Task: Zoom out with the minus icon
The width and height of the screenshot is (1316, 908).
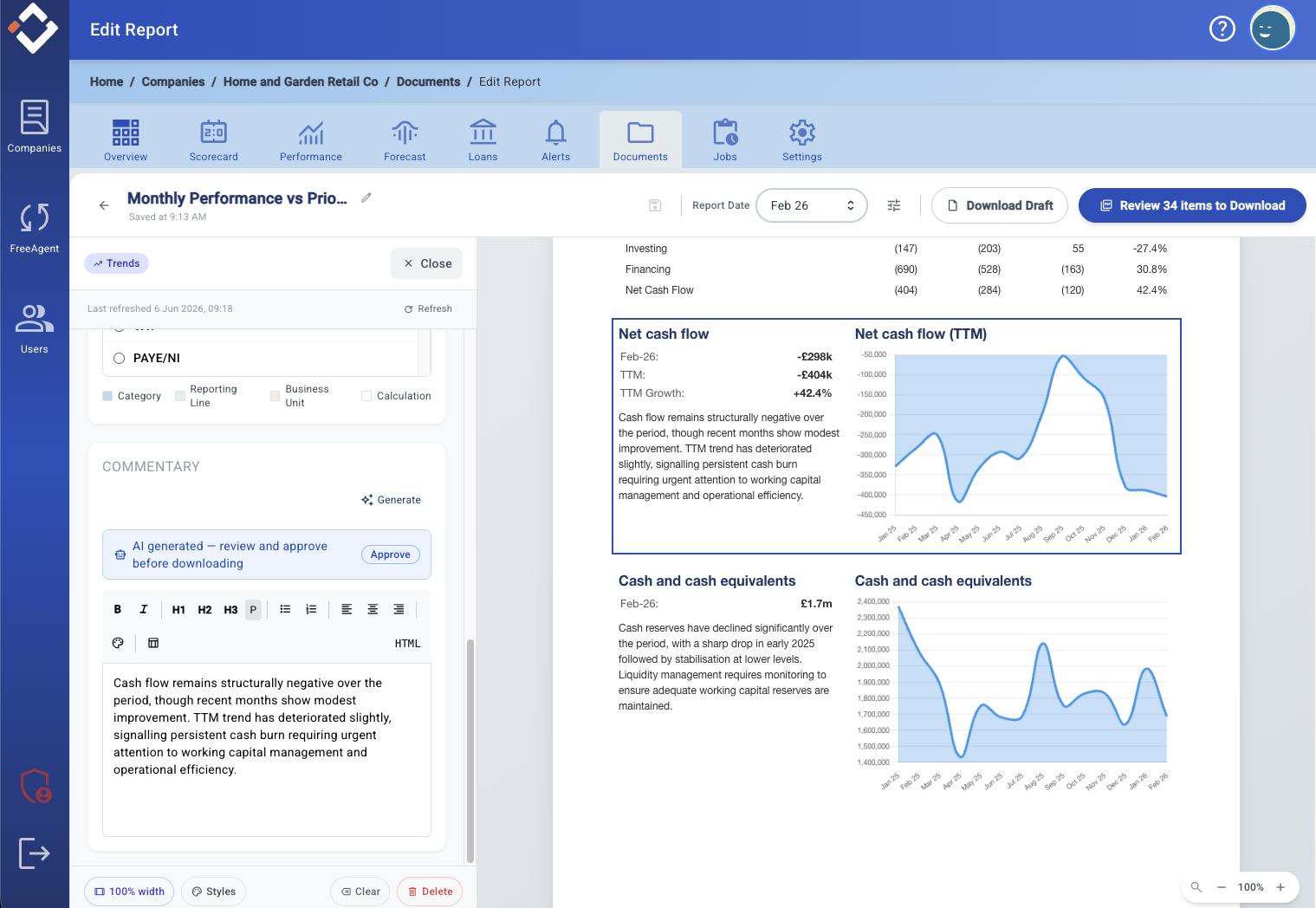Action: click(x=1222, y=887)
